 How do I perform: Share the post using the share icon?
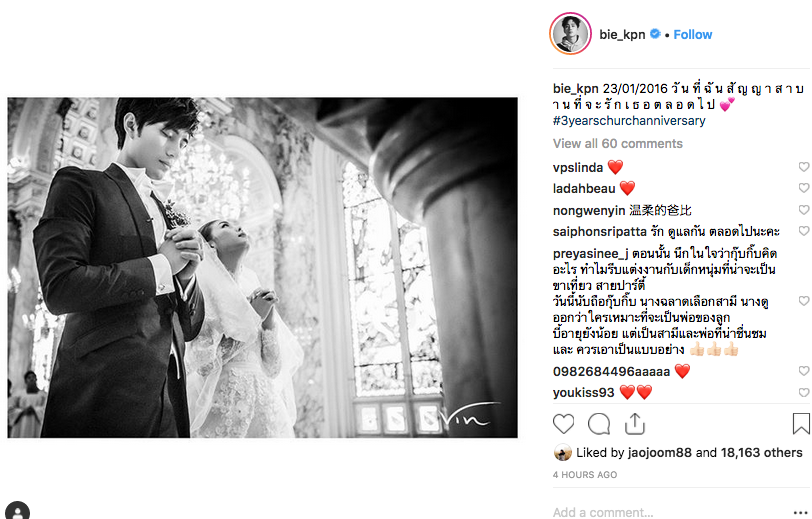pos(634,424)
